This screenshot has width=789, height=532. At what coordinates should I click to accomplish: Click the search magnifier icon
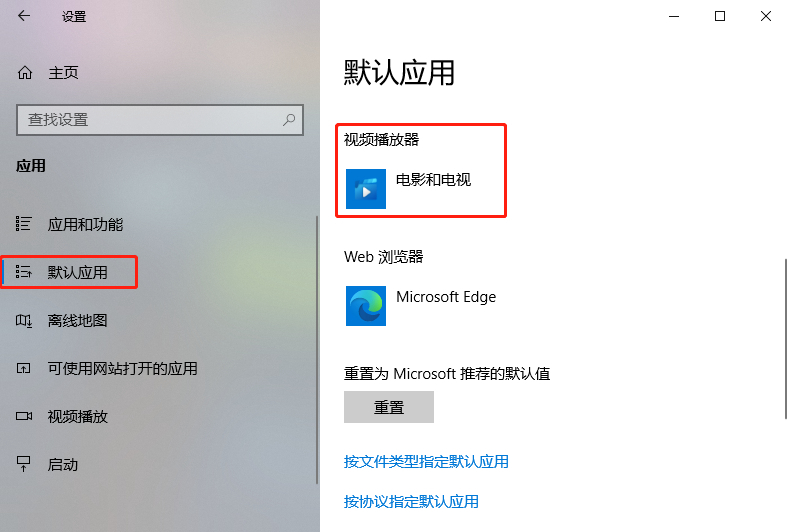pyautogui.click(x=289, y=120)
